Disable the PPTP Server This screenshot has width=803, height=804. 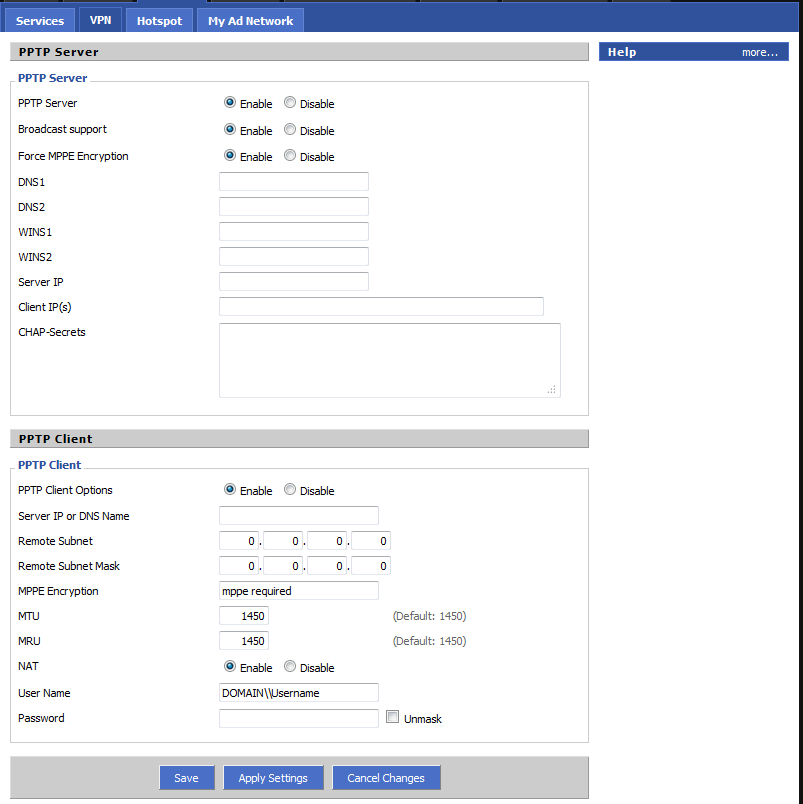coord(289,102)
